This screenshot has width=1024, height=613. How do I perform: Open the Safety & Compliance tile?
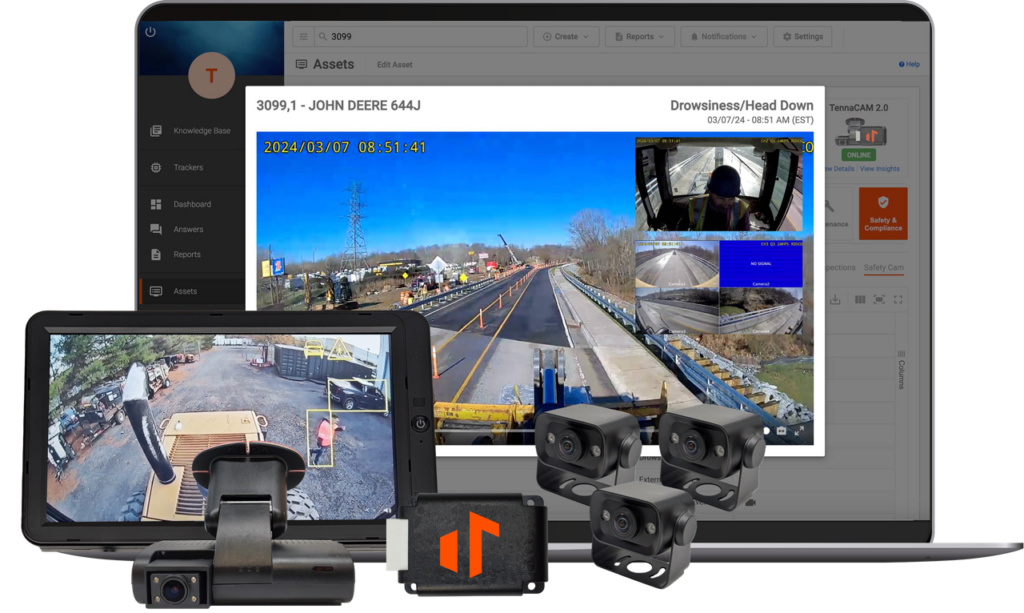pyautogui.click(x=883, y=213)
